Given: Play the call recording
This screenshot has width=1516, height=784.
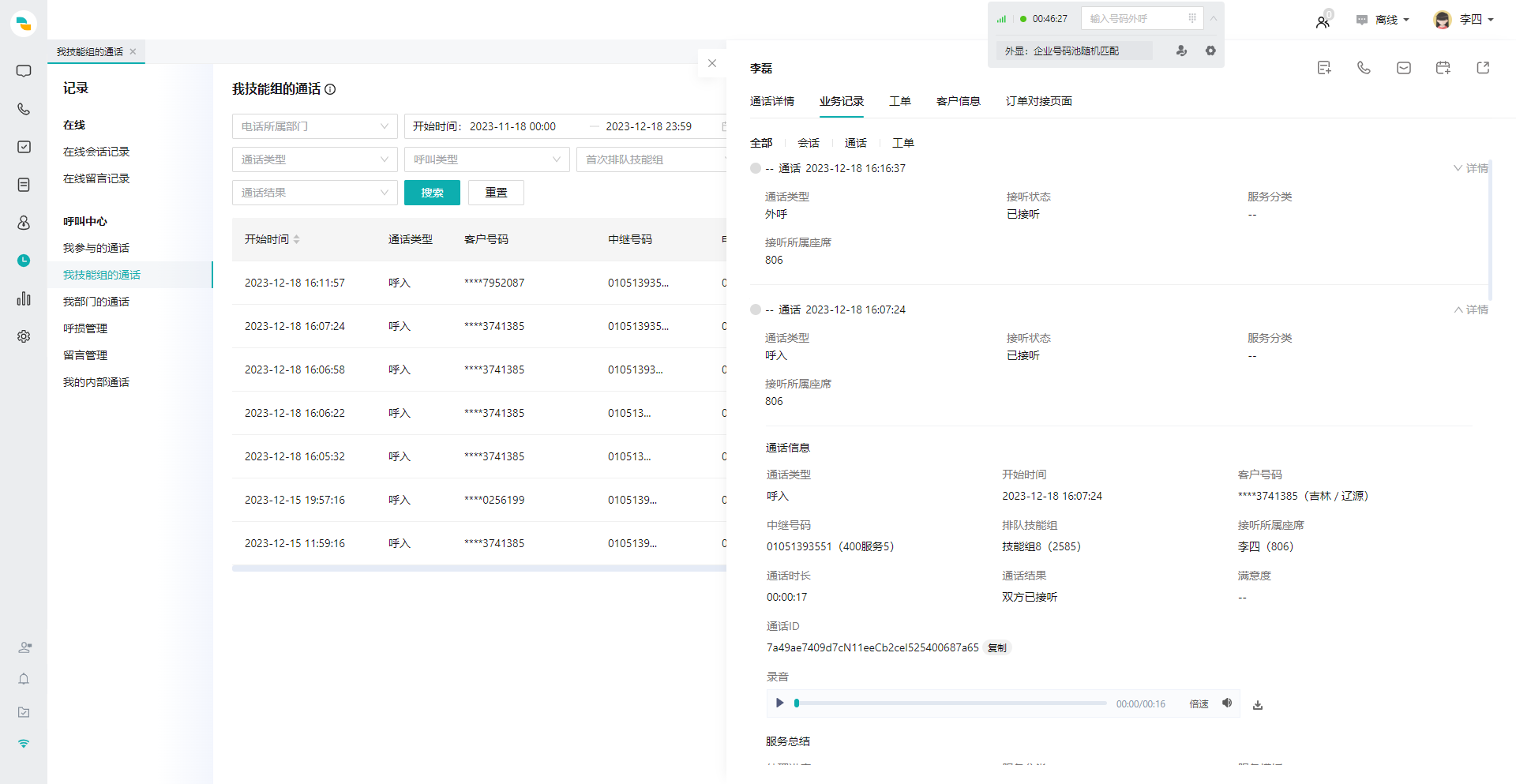Looking at the screenshot, I should coord(779,703).
